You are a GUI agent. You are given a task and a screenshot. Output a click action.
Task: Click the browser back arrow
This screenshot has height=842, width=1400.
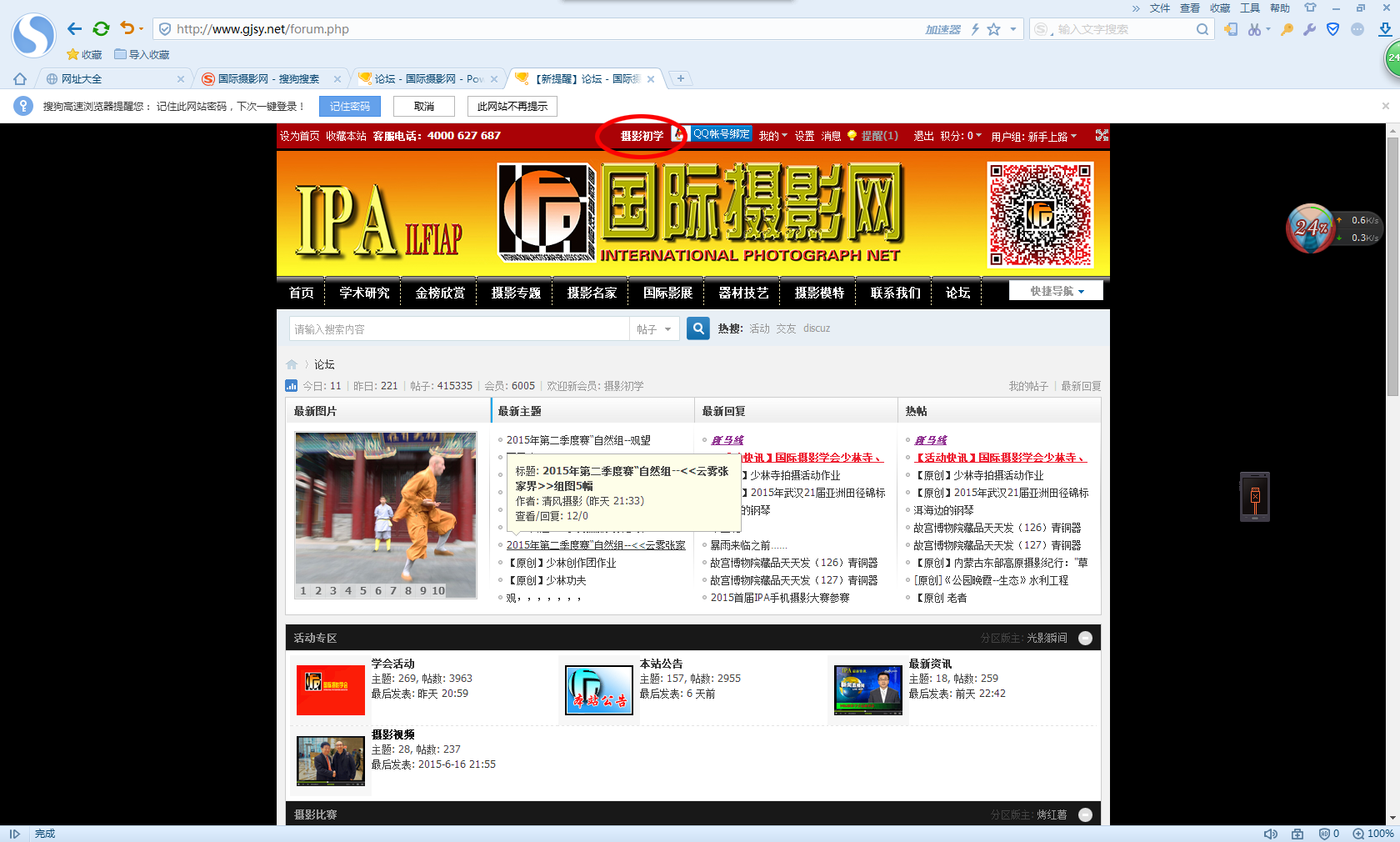[x=74, y=29]
